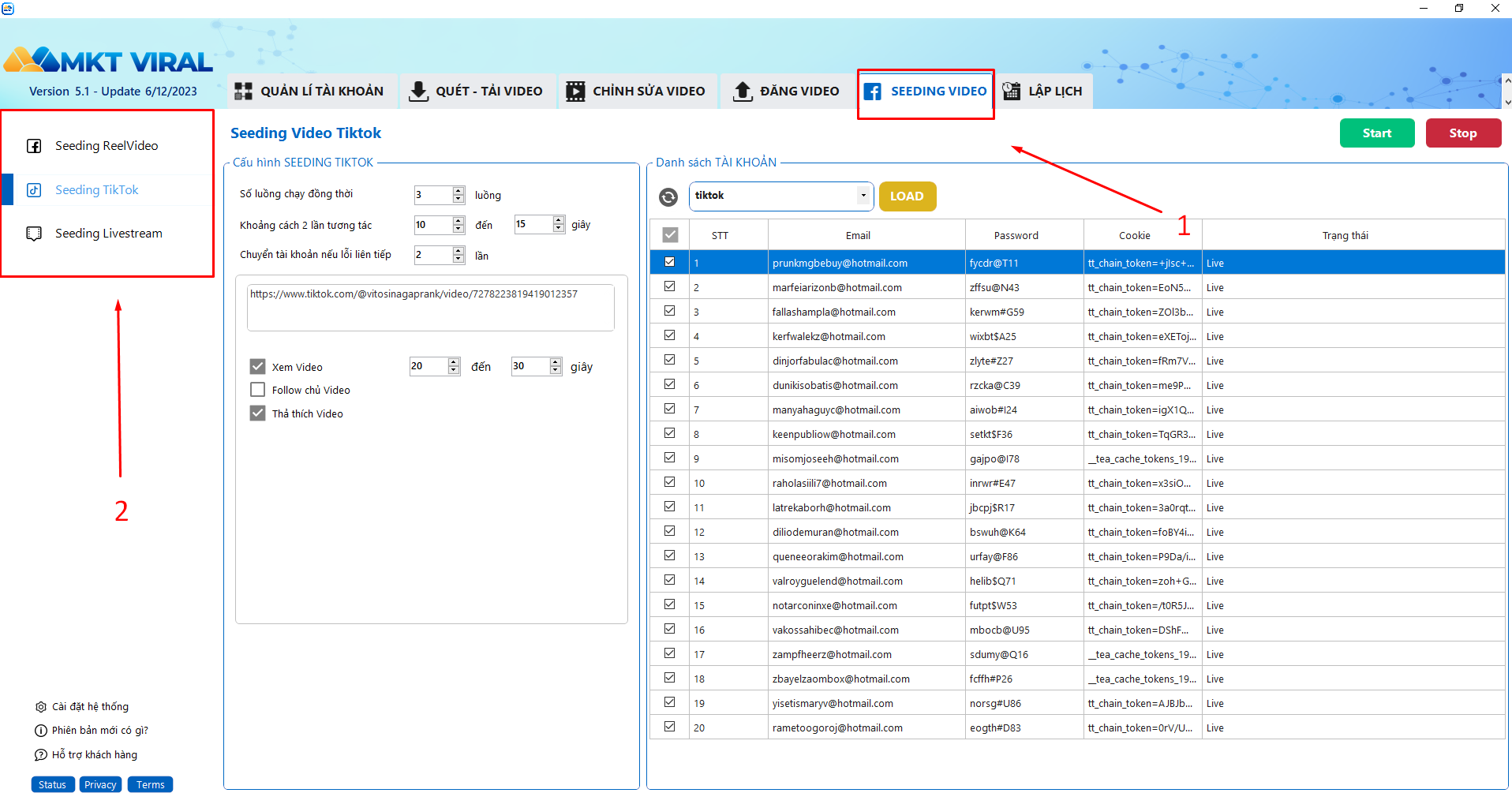The height and width of the screenshot is (793, 1512).
Task: Enable the Follow chủ Video checkbox
Action: (257, 390)
